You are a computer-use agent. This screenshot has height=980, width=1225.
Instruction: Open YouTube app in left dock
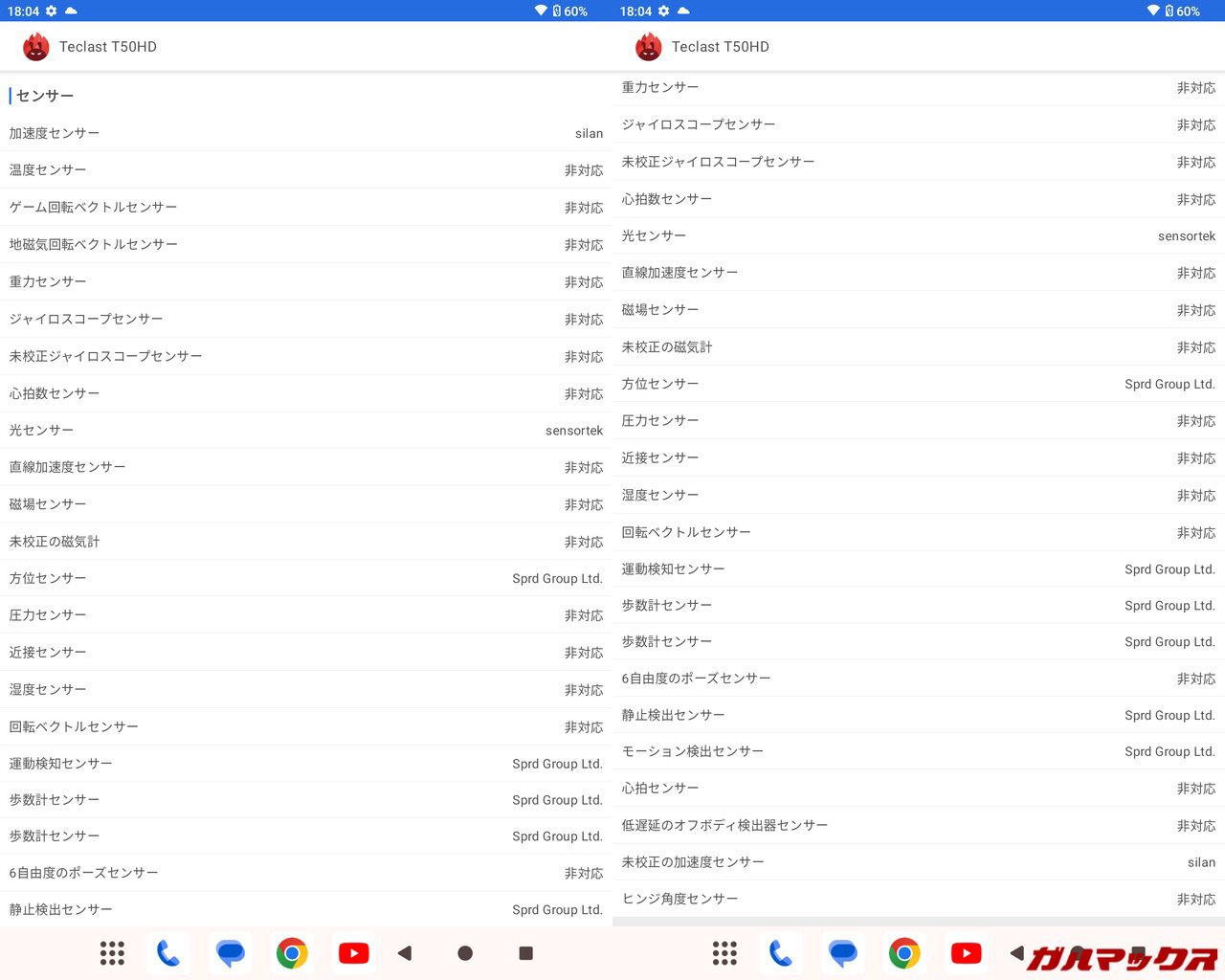coord(353,953)
